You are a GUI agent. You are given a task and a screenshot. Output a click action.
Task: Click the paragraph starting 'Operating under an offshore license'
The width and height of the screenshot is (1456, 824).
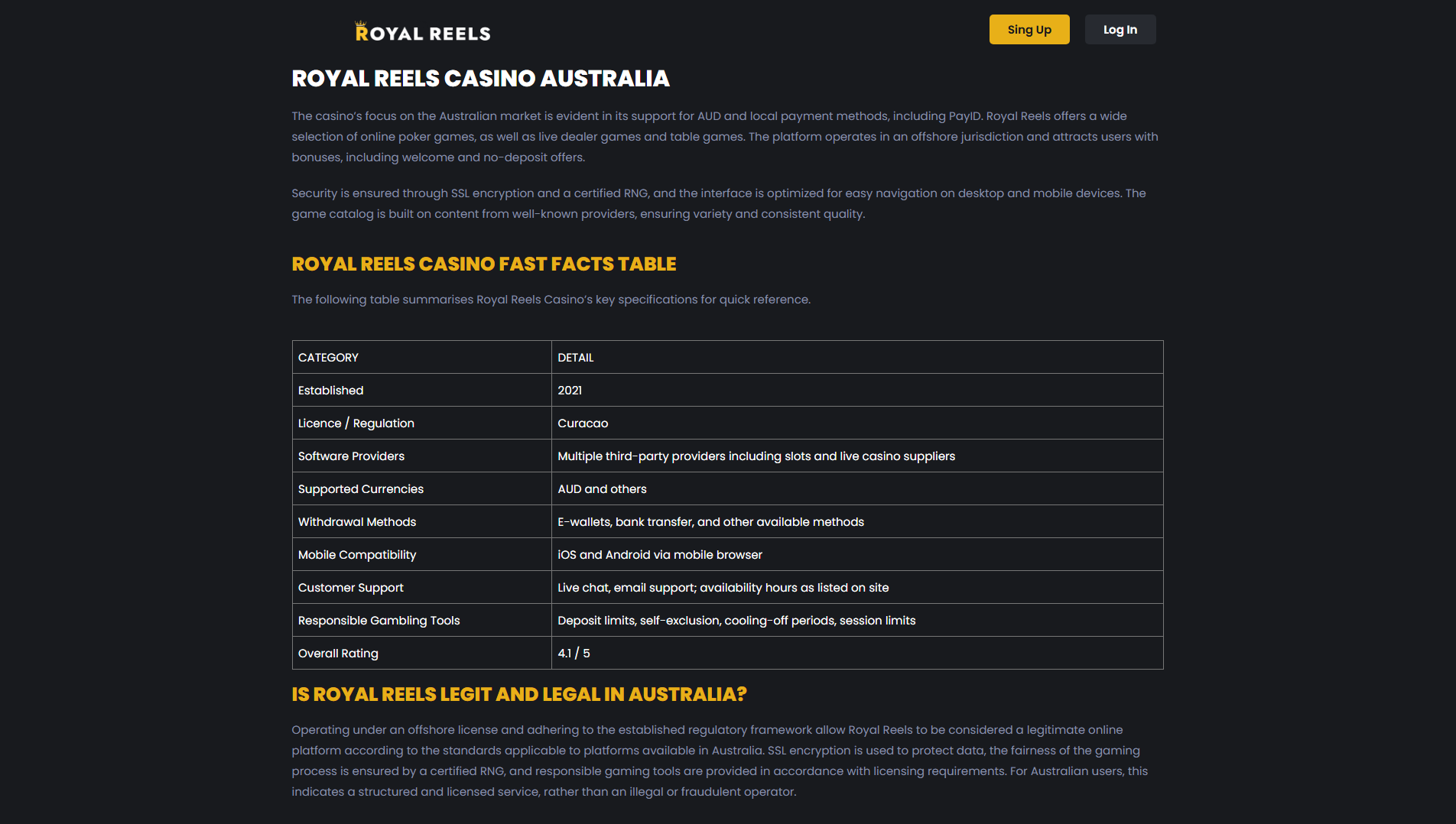(720, 761)
